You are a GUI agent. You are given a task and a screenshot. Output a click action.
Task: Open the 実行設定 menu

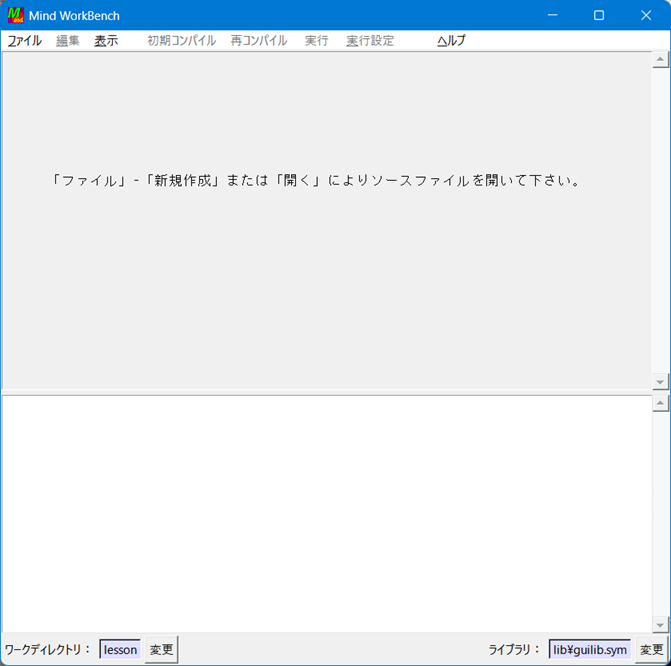click(370, 41)
